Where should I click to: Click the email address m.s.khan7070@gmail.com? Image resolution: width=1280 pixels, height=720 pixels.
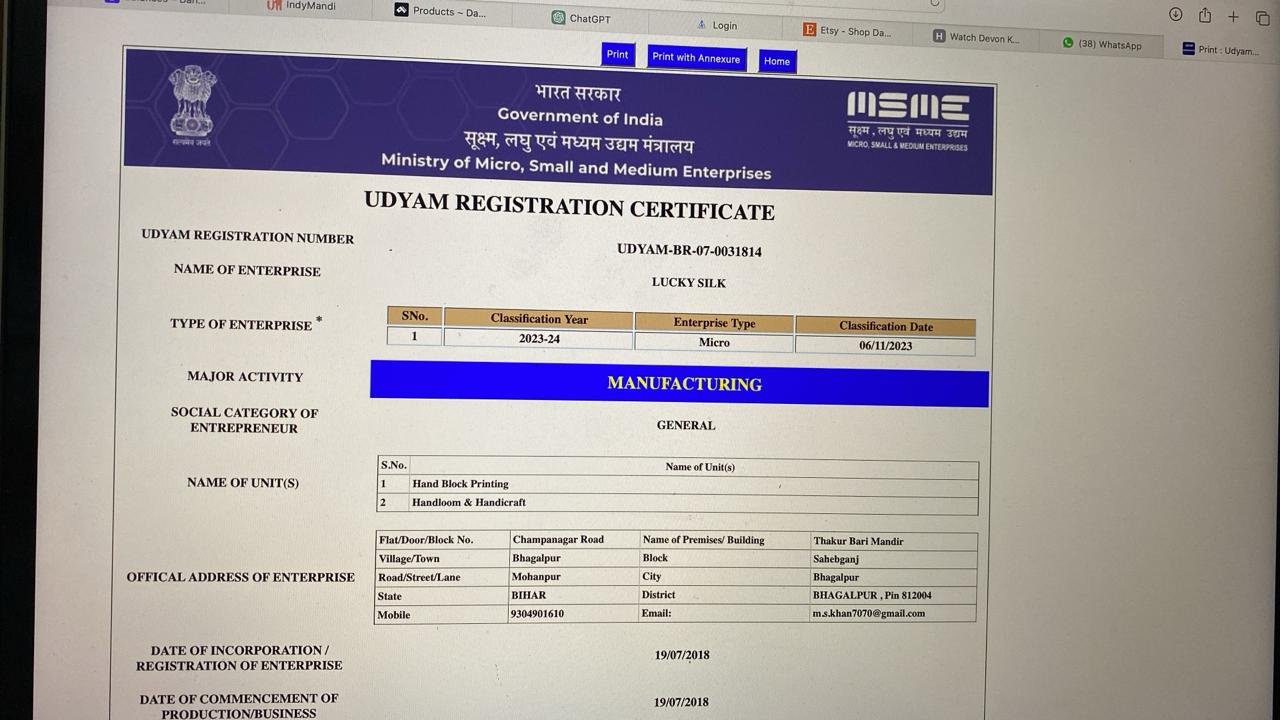click(x=868, y=613)
